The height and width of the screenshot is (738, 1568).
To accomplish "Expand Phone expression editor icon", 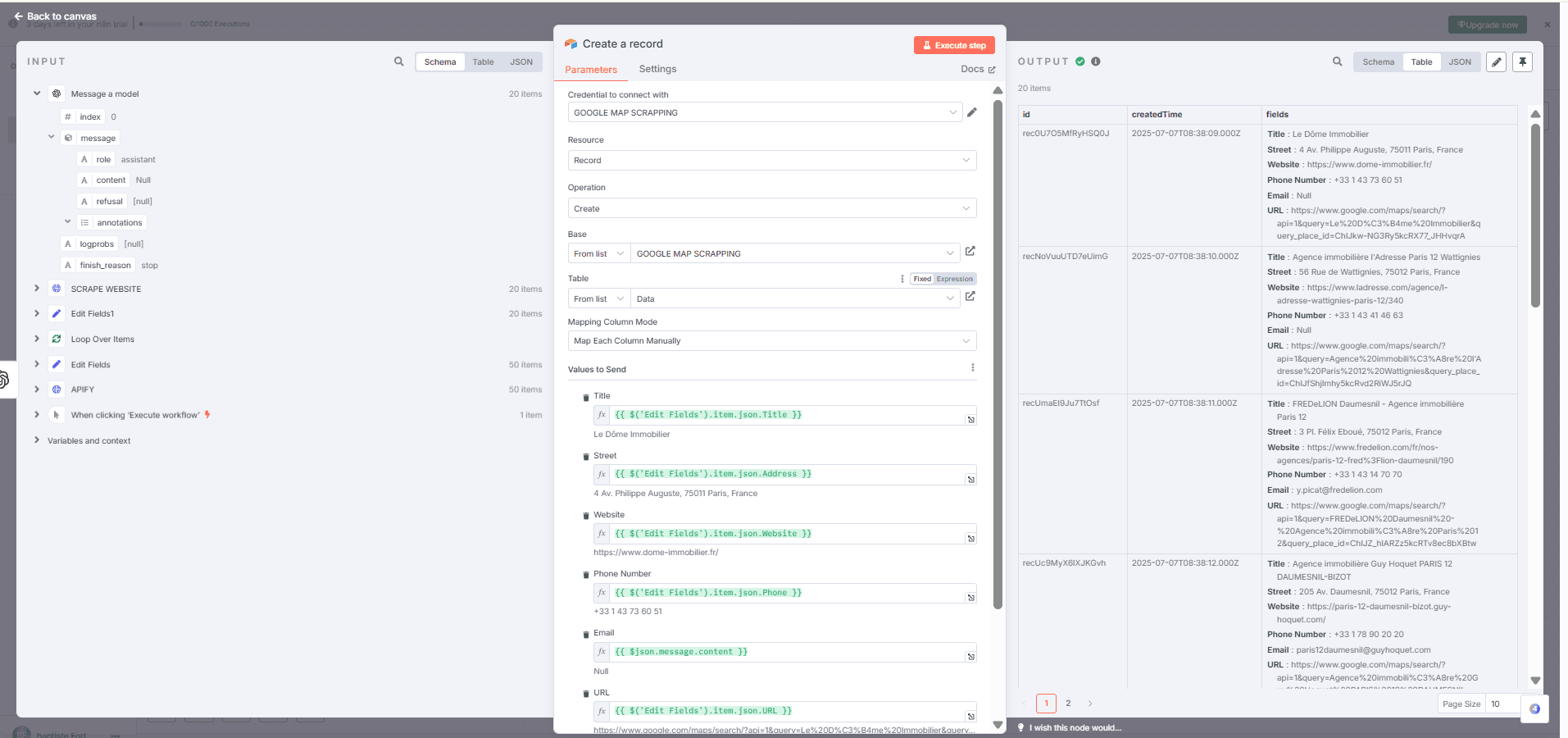I will (x=970, y=598).
